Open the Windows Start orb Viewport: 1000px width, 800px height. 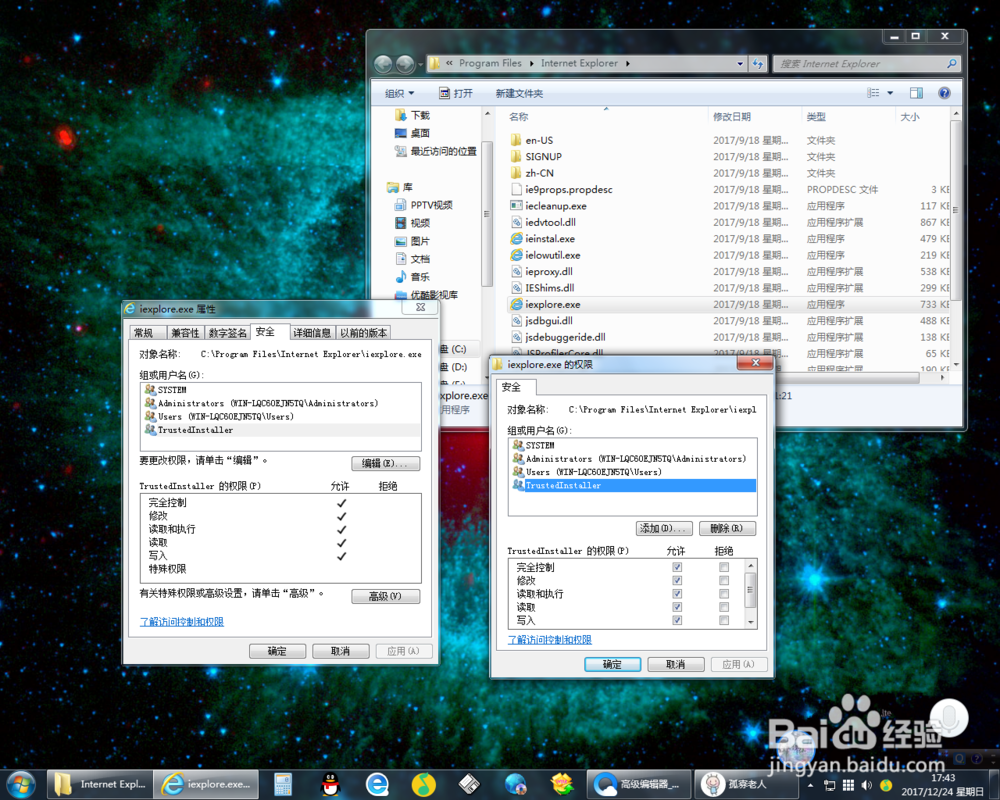(x=20, y=783)
